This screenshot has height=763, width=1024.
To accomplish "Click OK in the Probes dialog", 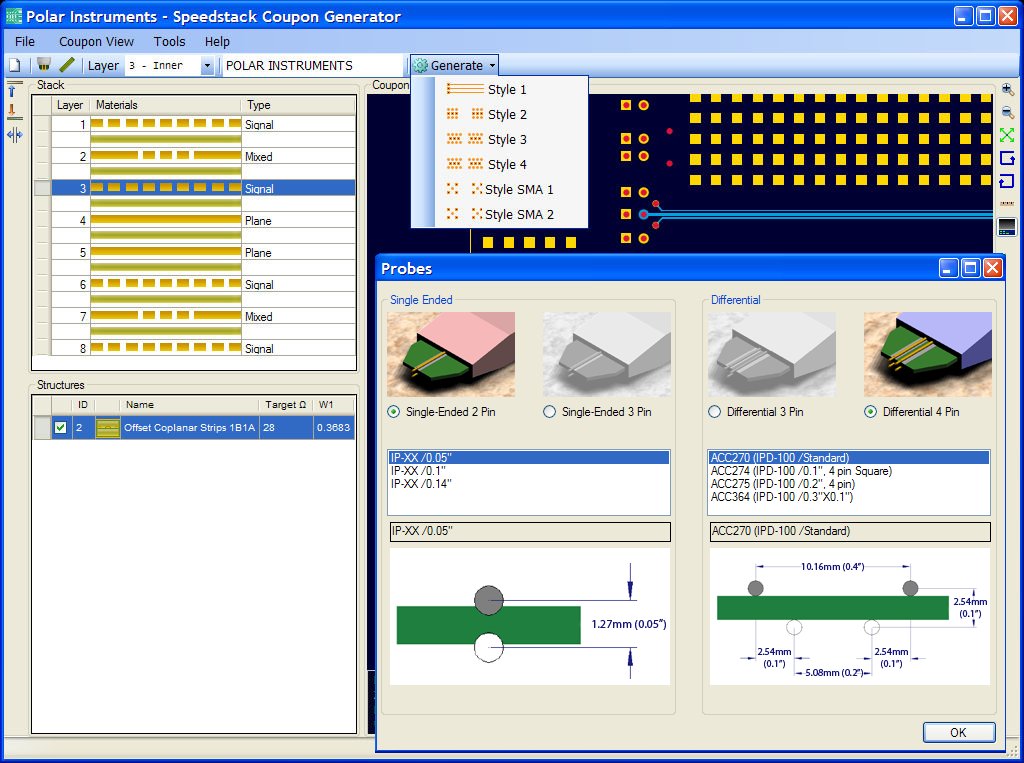I will coord(959,732).
